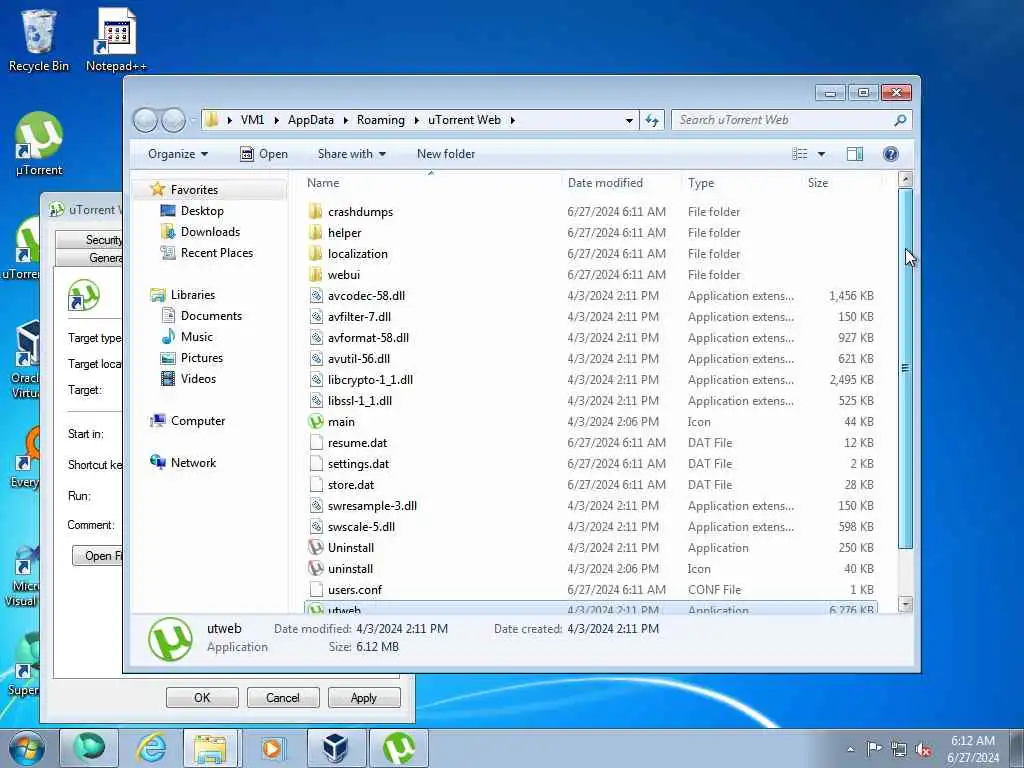The height and width of the screenshot is (768, 1024).
Task: Click the file list vertical scrollbar thumb
Action: click(x=905, y=368)
